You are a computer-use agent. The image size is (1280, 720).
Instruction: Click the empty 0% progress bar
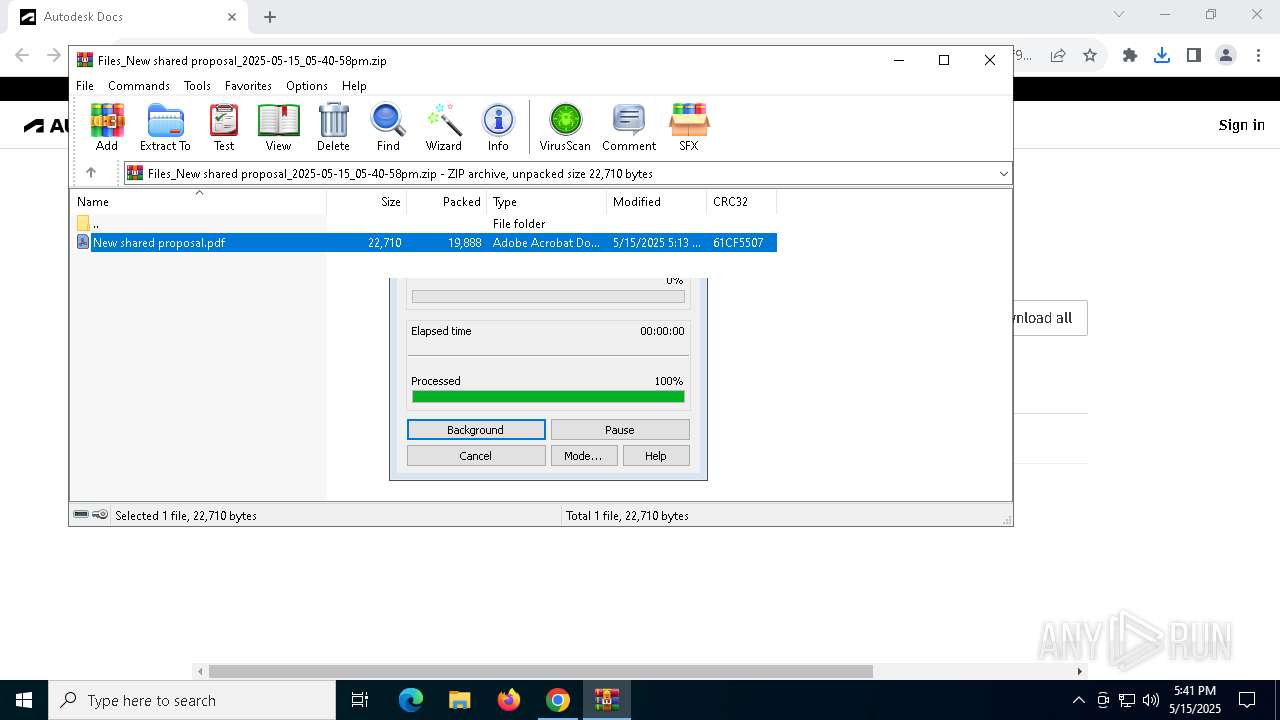(x=548, y=296)
